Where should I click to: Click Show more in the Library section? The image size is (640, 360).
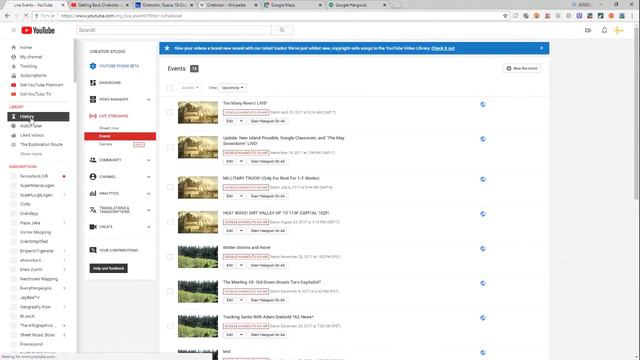(x=31, y=154)
